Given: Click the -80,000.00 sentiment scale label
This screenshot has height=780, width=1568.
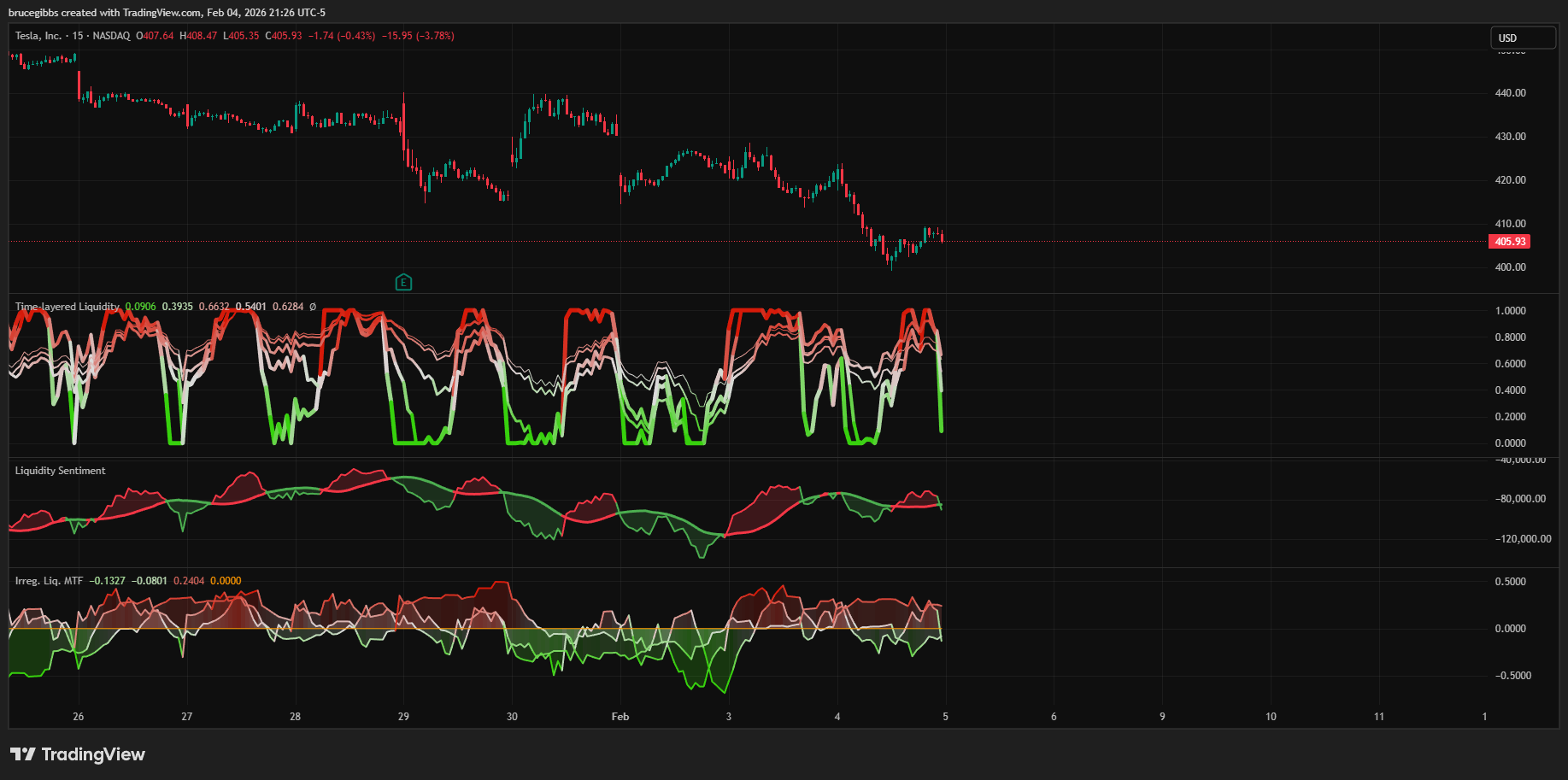Looking at the screenshot, I should pyautogui.click(x=1520, y=499).
